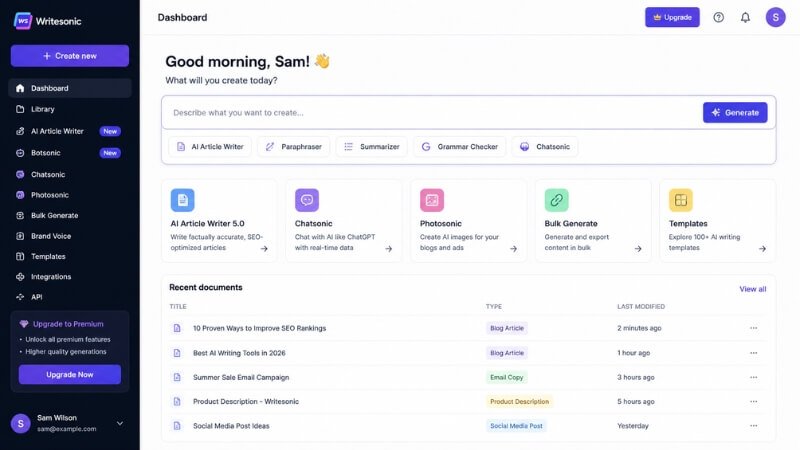Click the AI Article Writer 5.0 card icon
The width and height of the screenshot is (800, 450).
[182, 200]
